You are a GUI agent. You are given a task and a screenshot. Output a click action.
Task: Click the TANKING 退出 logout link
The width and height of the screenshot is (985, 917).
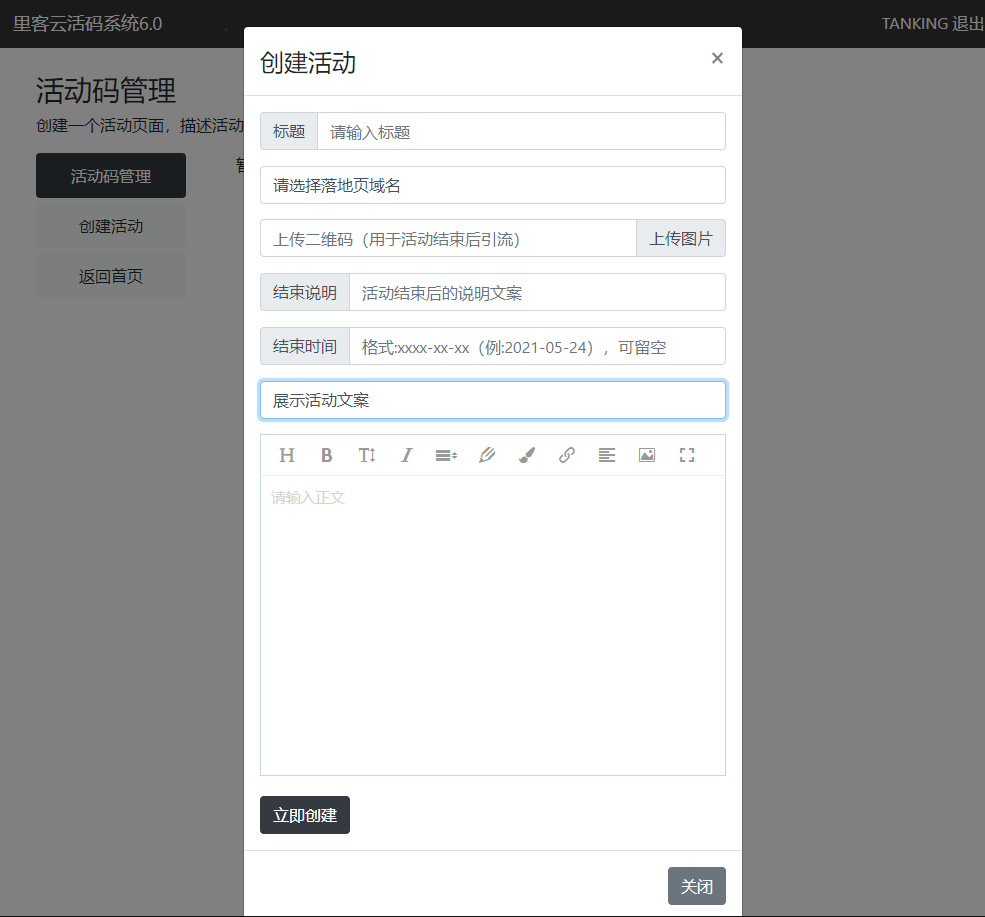[933, 24]
